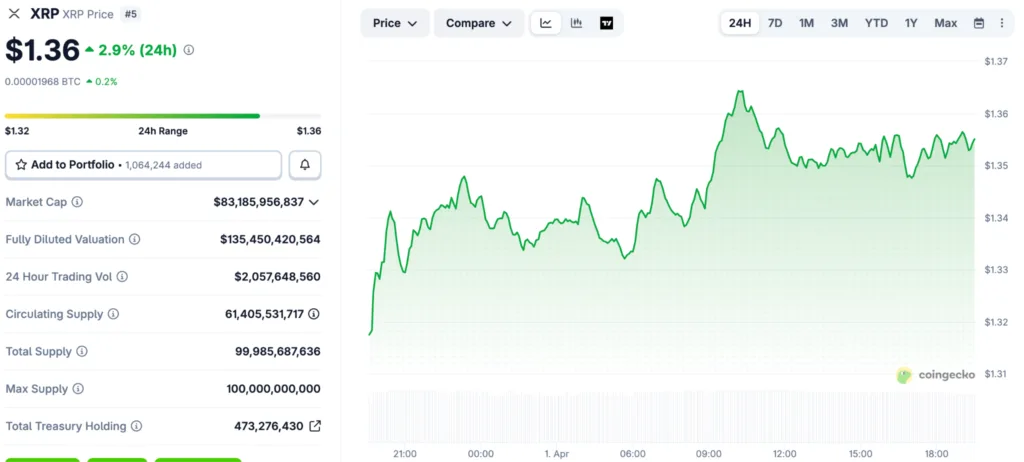This screenshot has height=462, width=1024.
Task: Click the star icon in Add to Portfolio
Action: (x=21, y=165)
